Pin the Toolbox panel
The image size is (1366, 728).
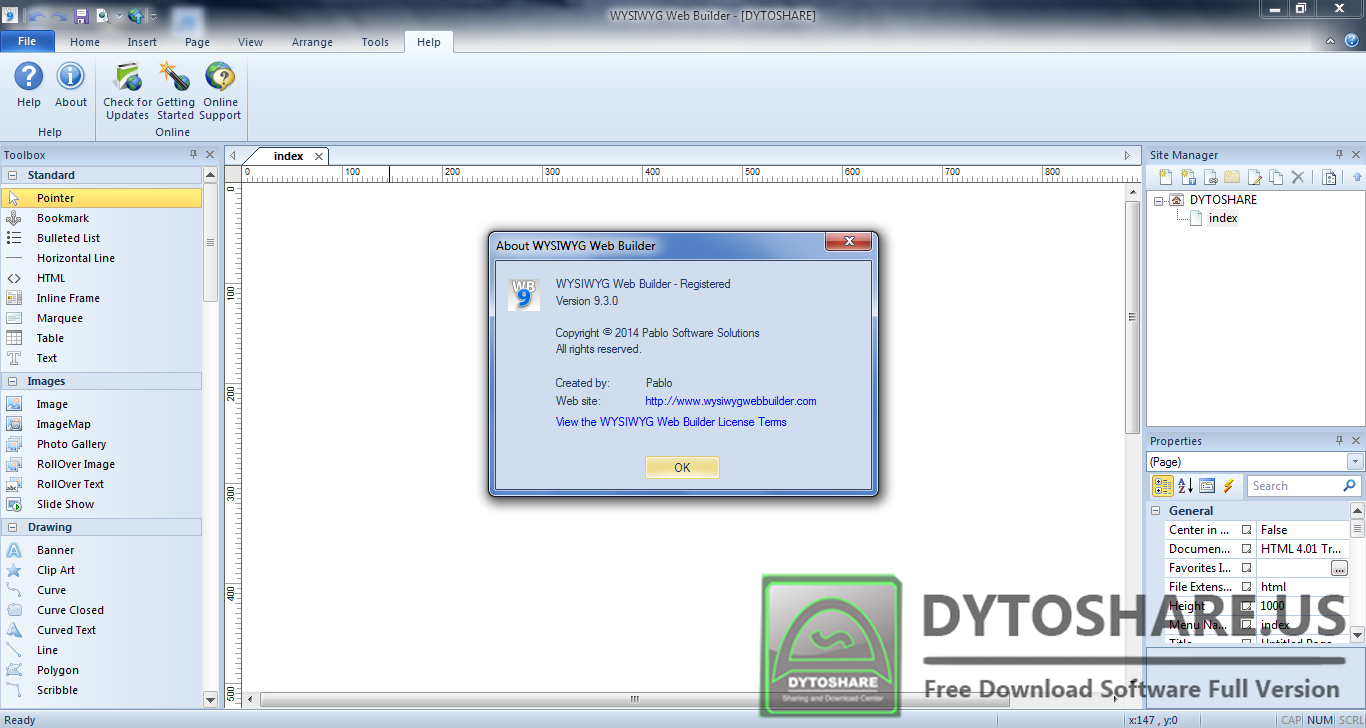(x=193, y=155)
